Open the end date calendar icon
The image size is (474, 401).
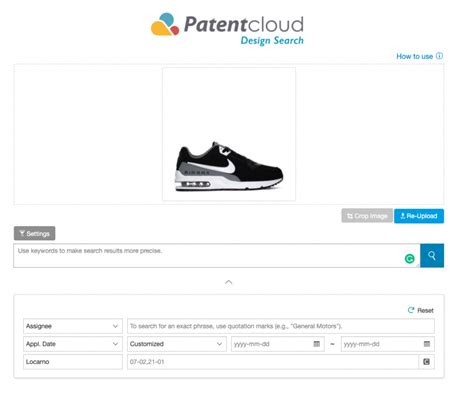pos(427,344)
